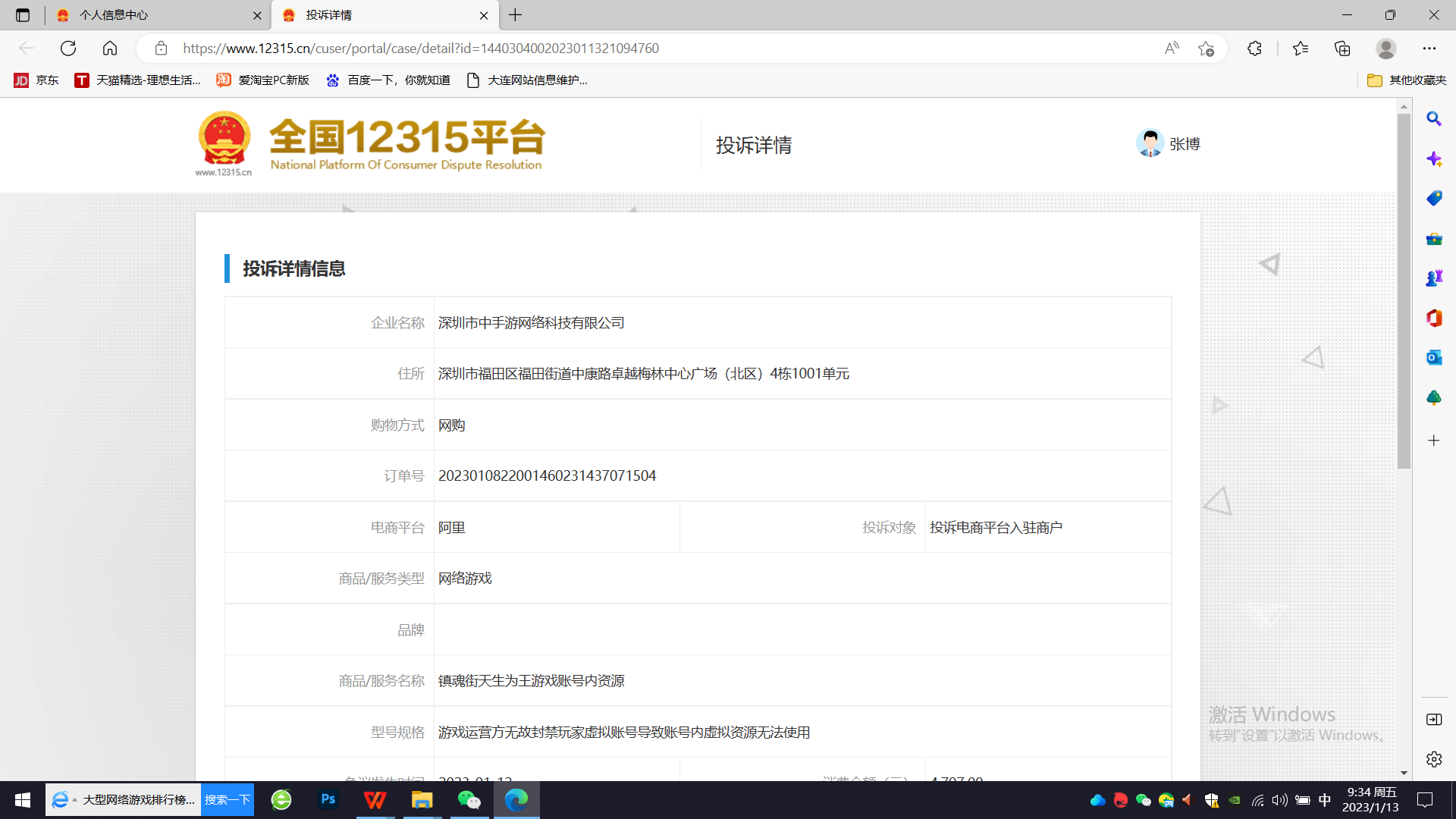
Task: View site info lock icon
Action: (161, 49)
